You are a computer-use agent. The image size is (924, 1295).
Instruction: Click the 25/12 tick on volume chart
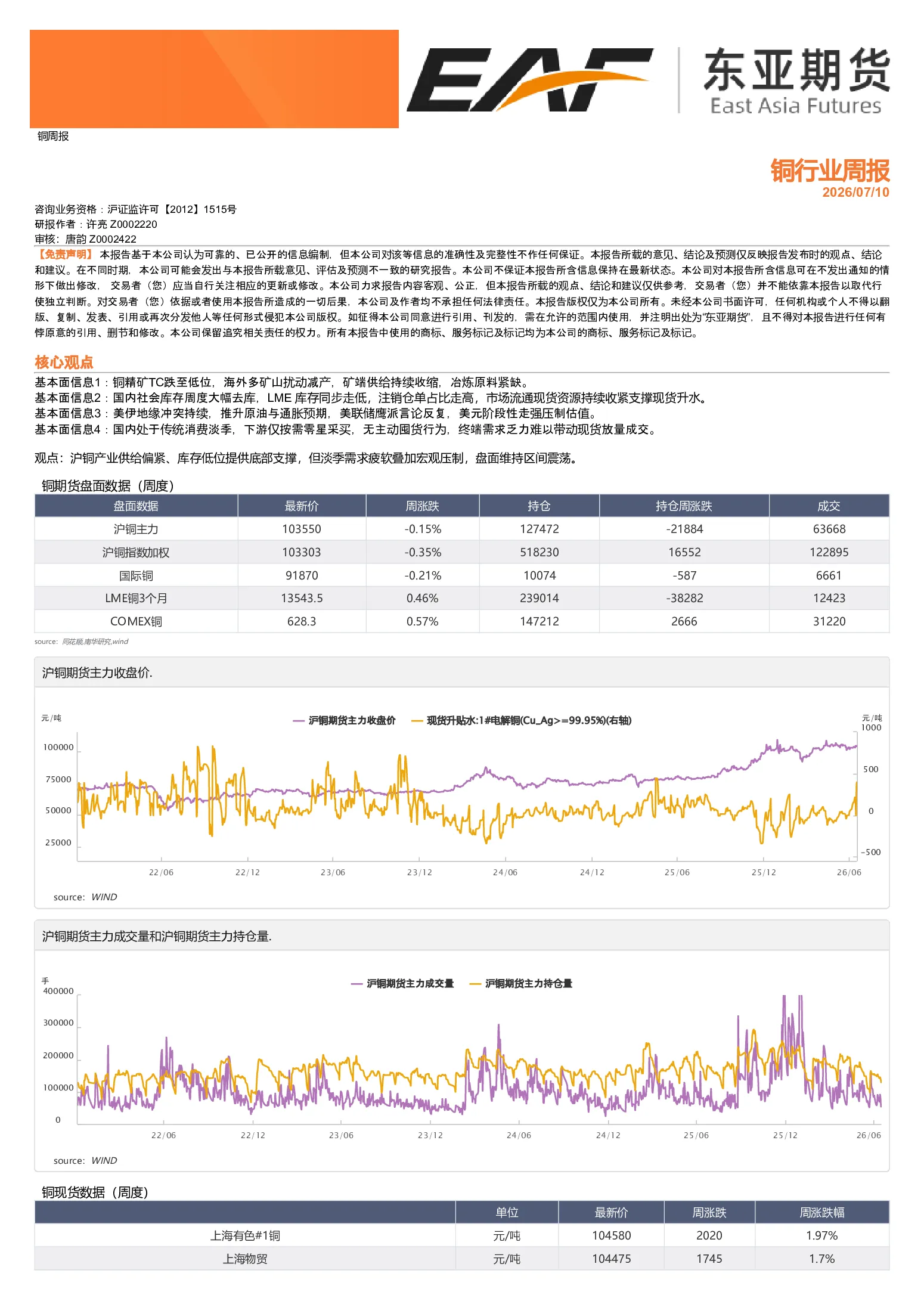point(785,1135)
